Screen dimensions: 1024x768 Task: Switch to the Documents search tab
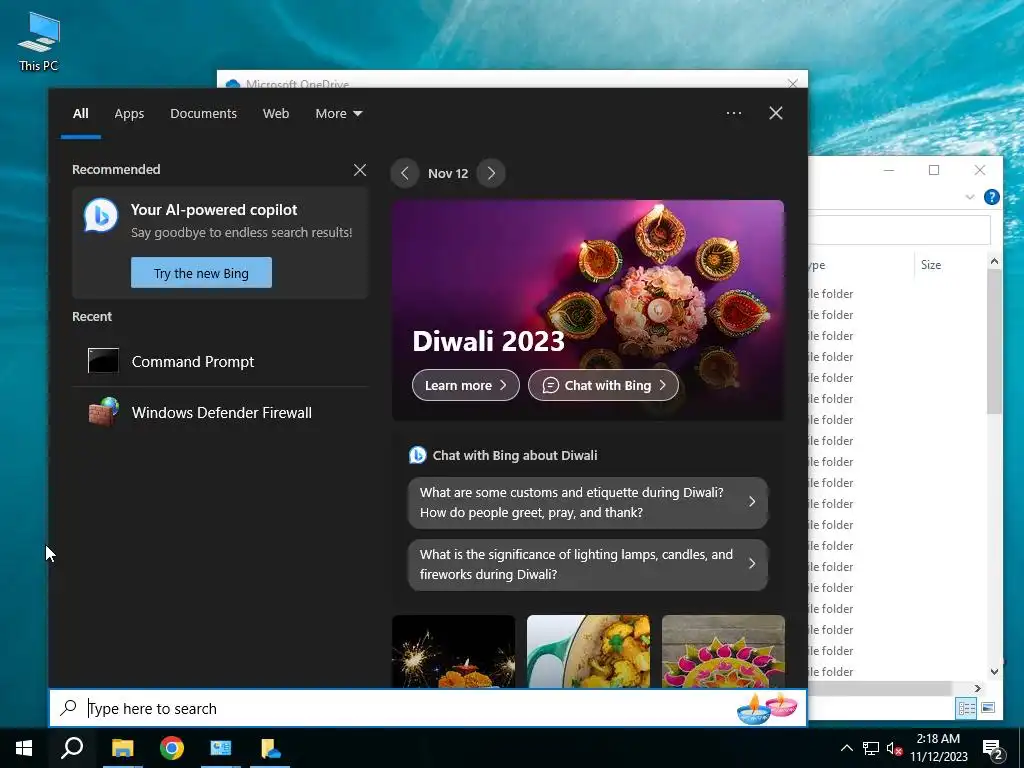(203, 114)
